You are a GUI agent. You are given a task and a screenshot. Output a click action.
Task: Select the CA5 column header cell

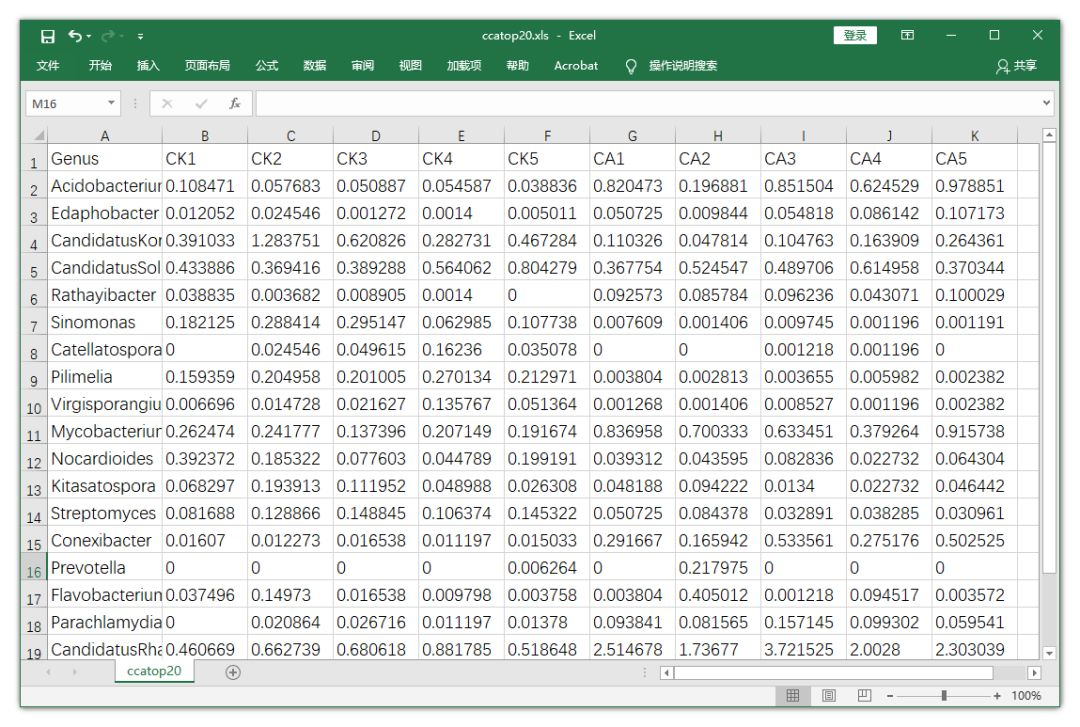(974, 158)
